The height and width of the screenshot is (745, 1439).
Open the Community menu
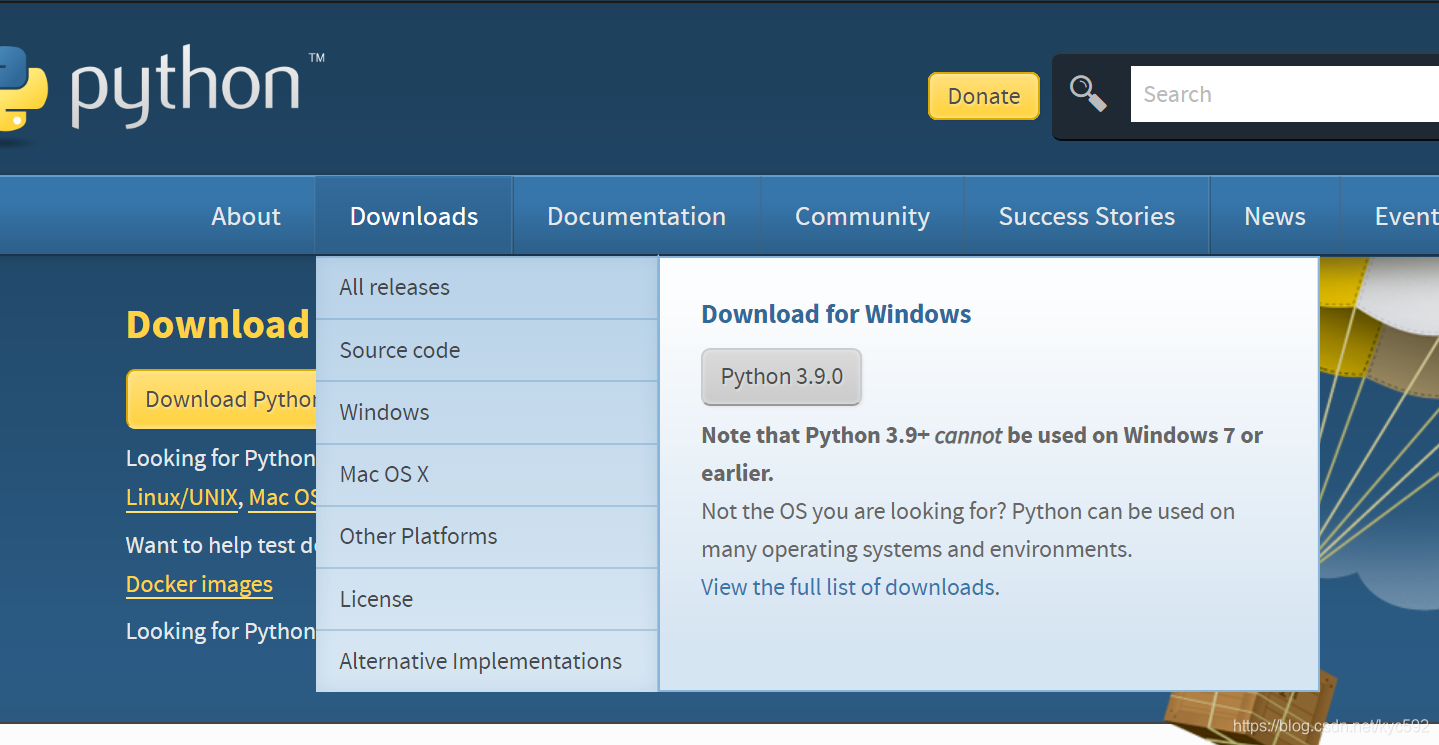tap(862, 216)
